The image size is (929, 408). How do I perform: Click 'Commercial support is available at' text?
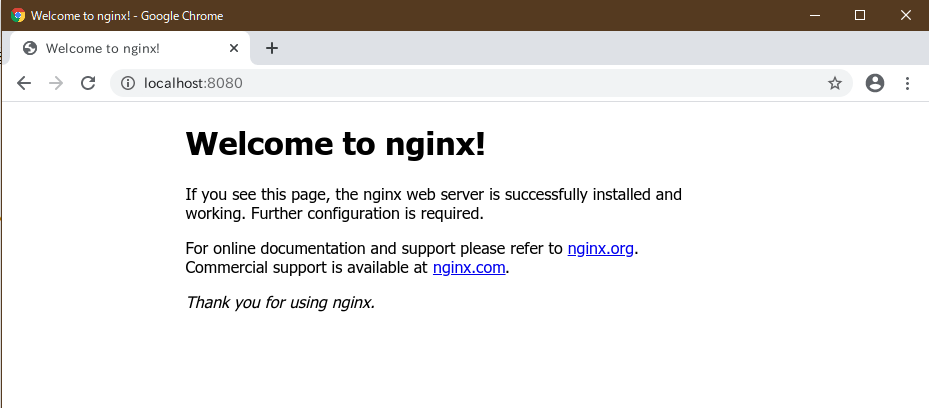tap(306, 267)
